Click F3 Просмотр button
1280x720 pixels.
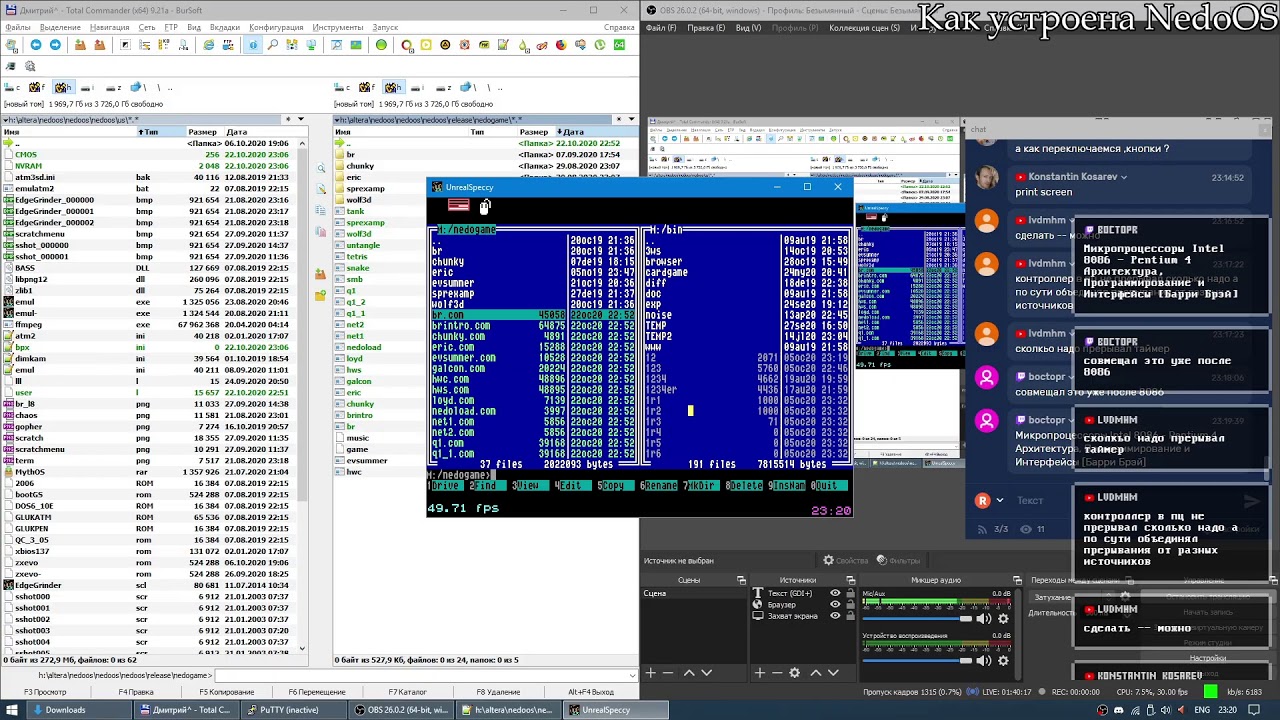[45, 692]
